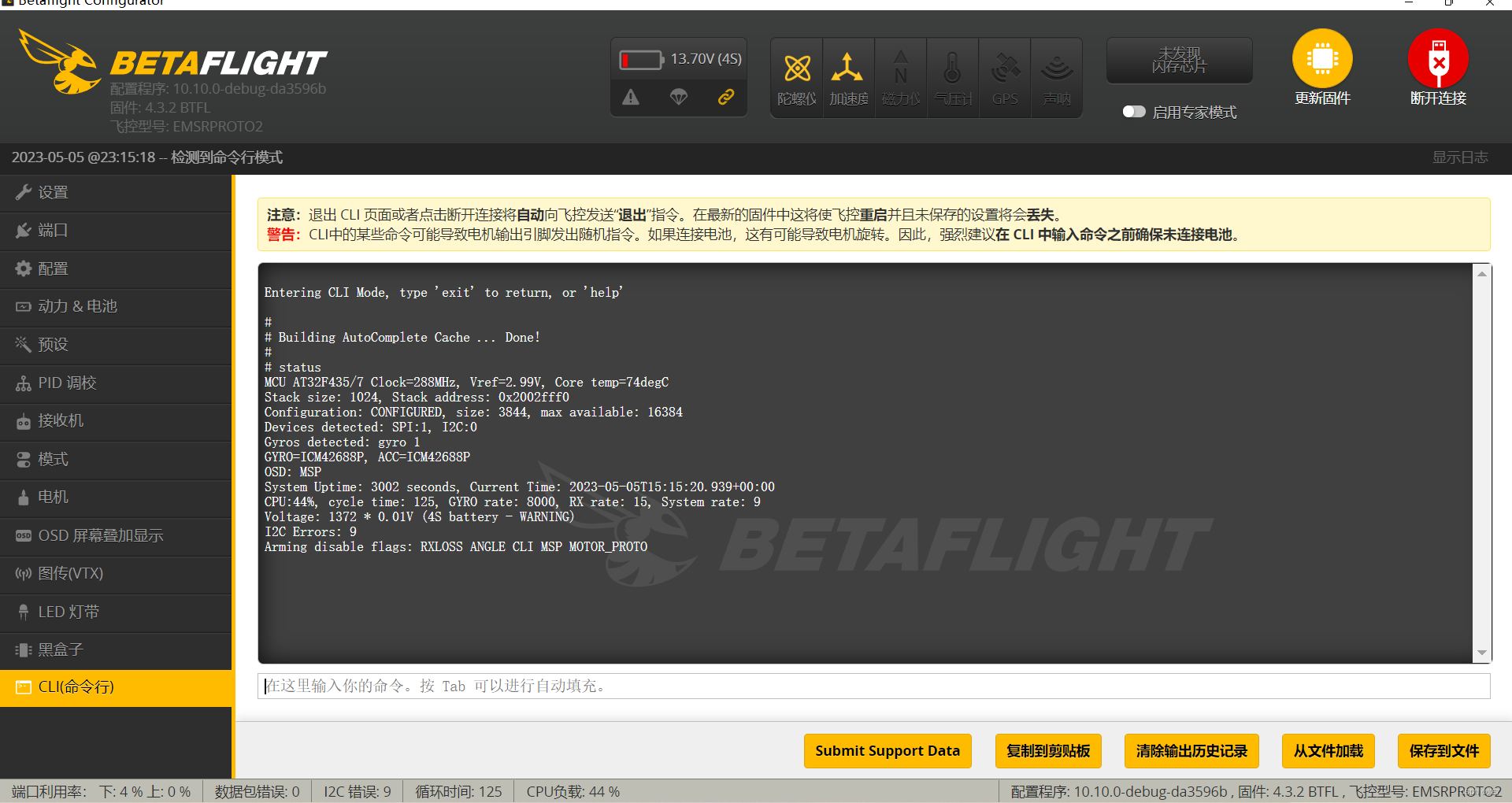The image size is (1512, 803).
Task: Open the PID 调校 tab
Action: [116, 383]
